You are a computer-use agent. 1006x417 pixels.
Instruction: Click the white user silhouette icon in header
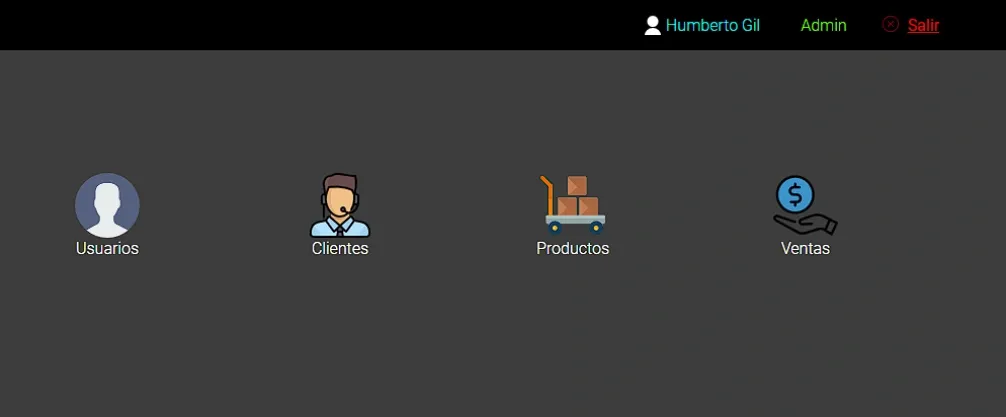coord(653,25)
